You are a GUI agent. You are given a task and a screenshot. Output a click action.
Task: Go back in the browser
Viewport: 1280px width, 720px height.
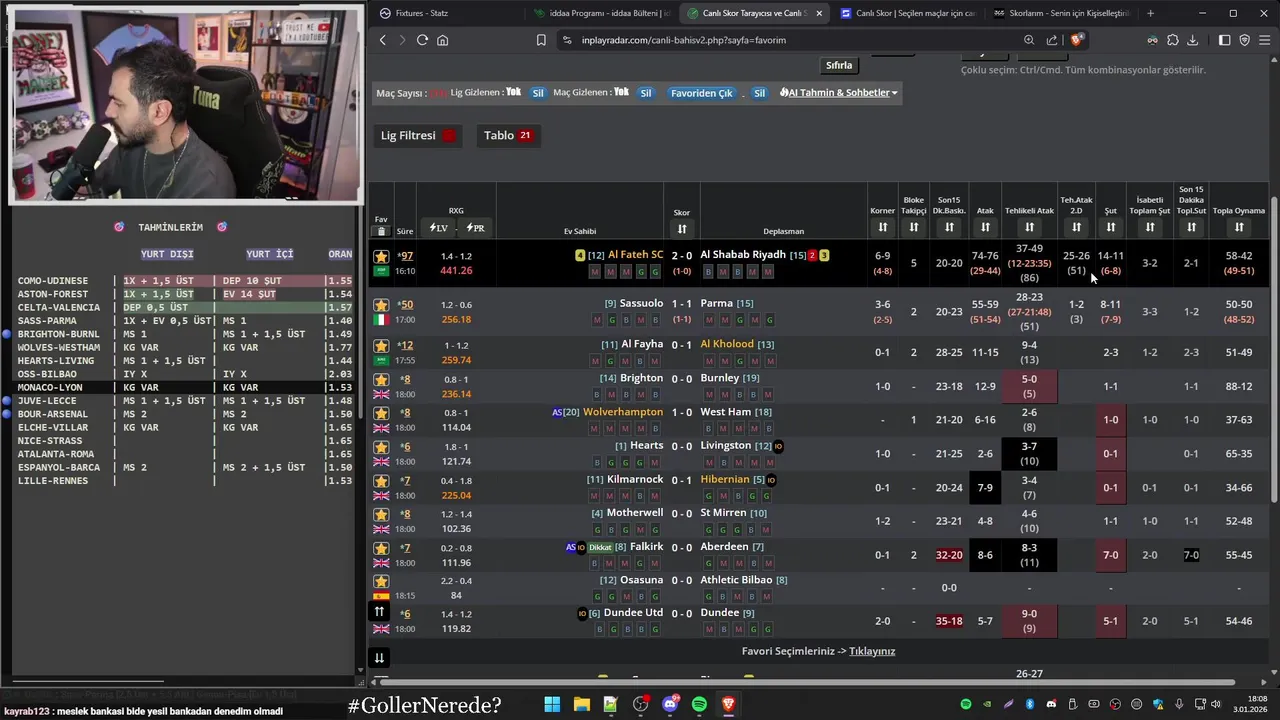[x=382, y=40]
